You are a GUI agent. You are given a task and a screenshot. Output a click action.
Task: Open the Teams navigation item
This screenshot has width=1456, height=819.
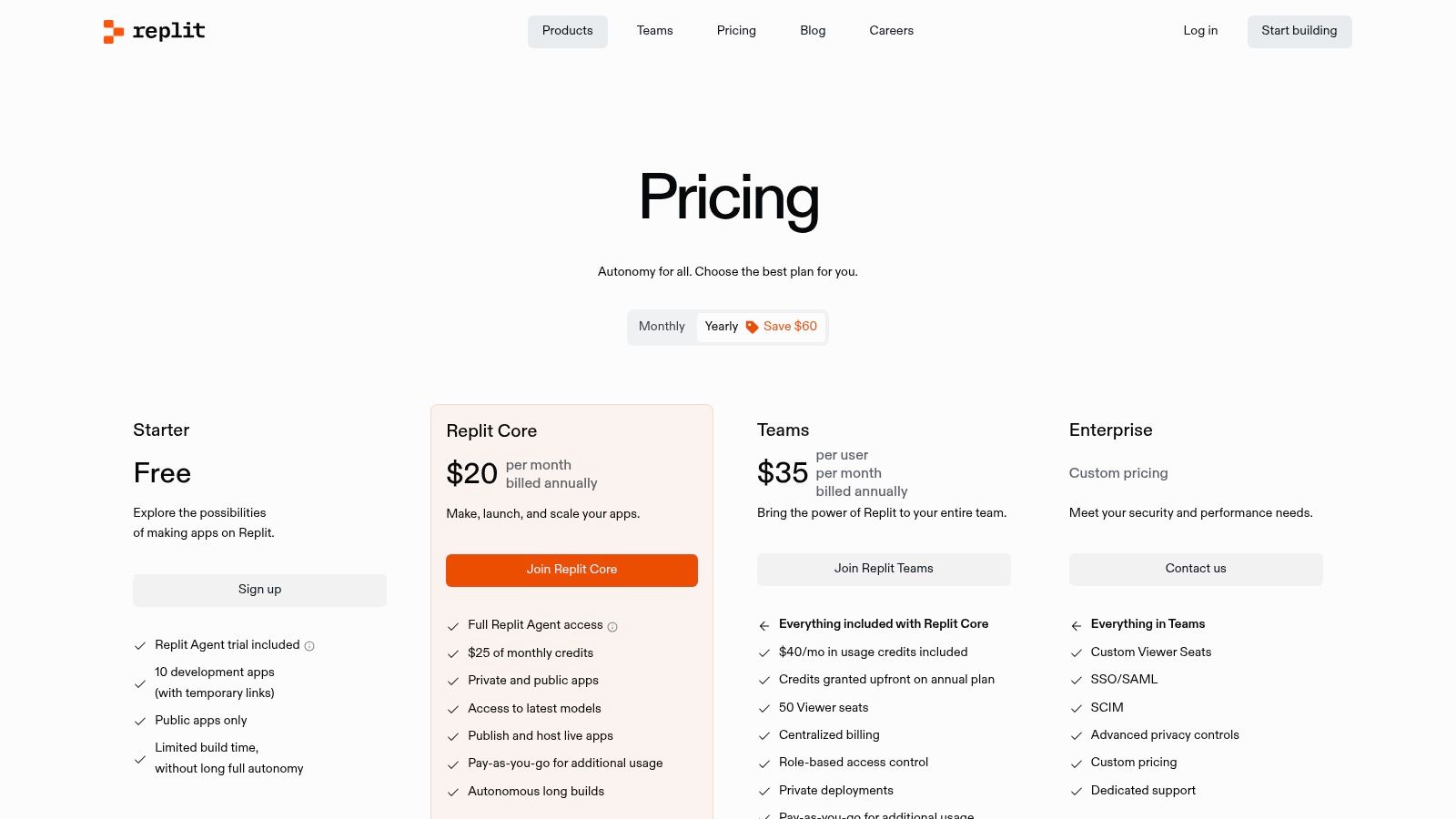tap(654, 31)
